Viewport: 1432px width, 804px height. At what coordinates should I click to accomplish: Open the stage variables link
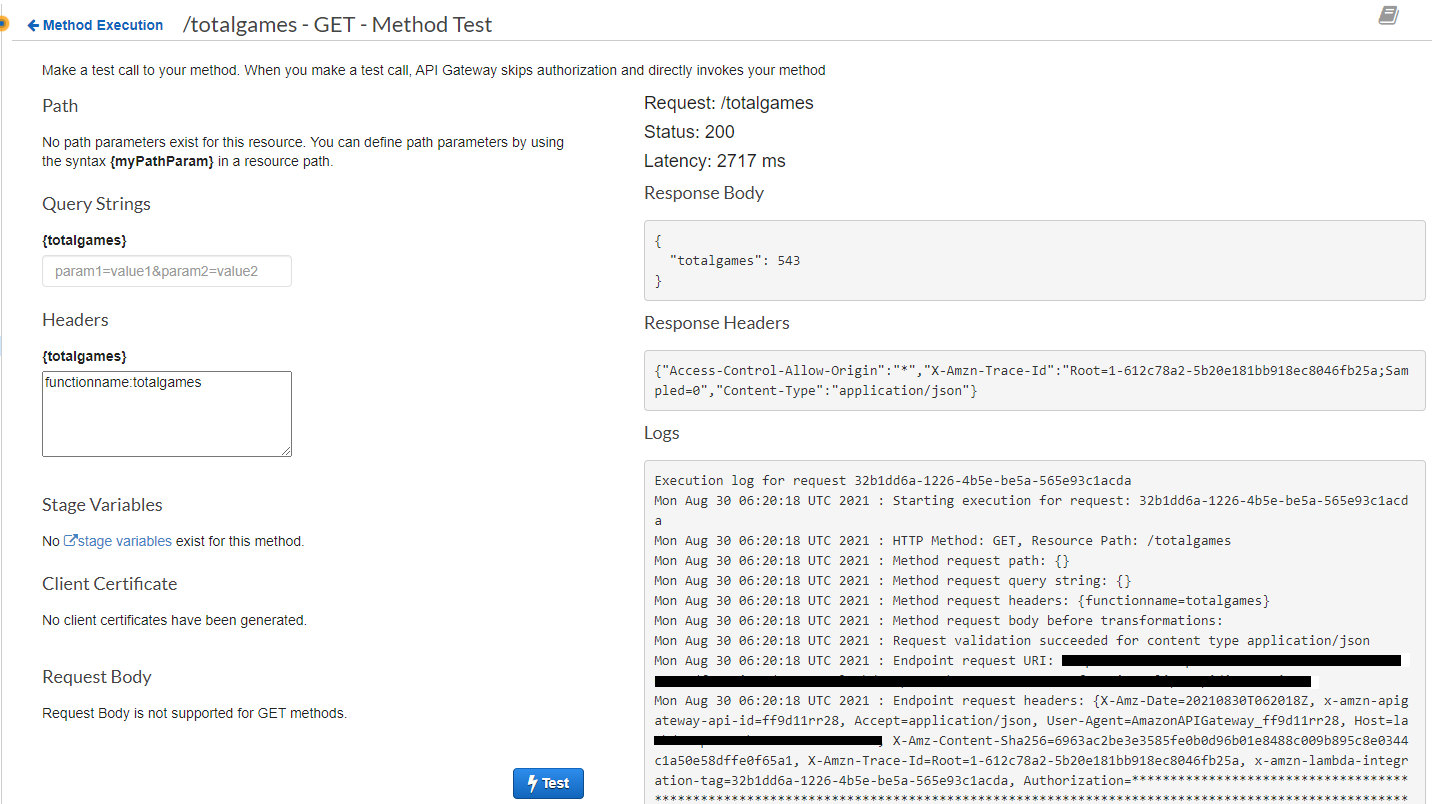(x=117, y=541)
